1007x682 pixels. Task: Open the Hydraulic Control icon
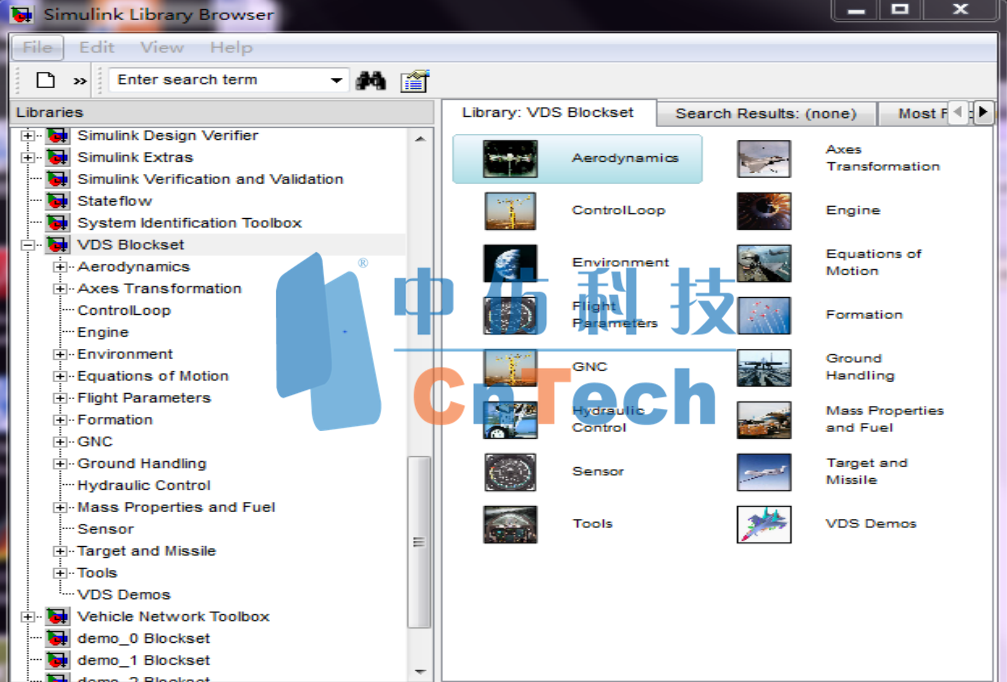point(510,420)
